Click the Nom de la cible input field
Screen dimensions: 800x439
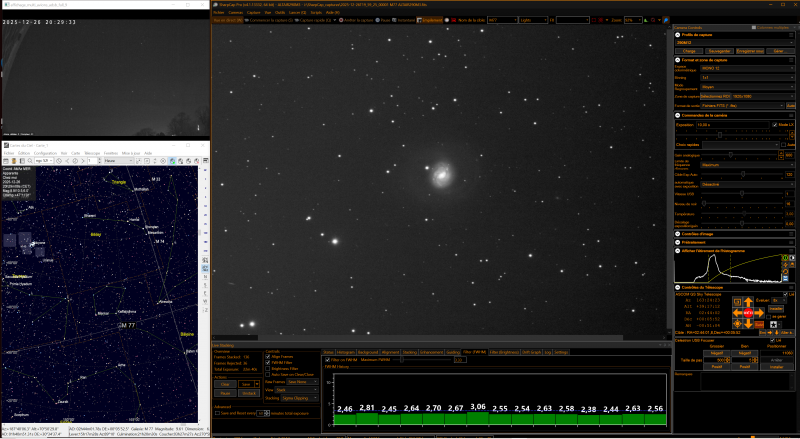click(503, 20)
